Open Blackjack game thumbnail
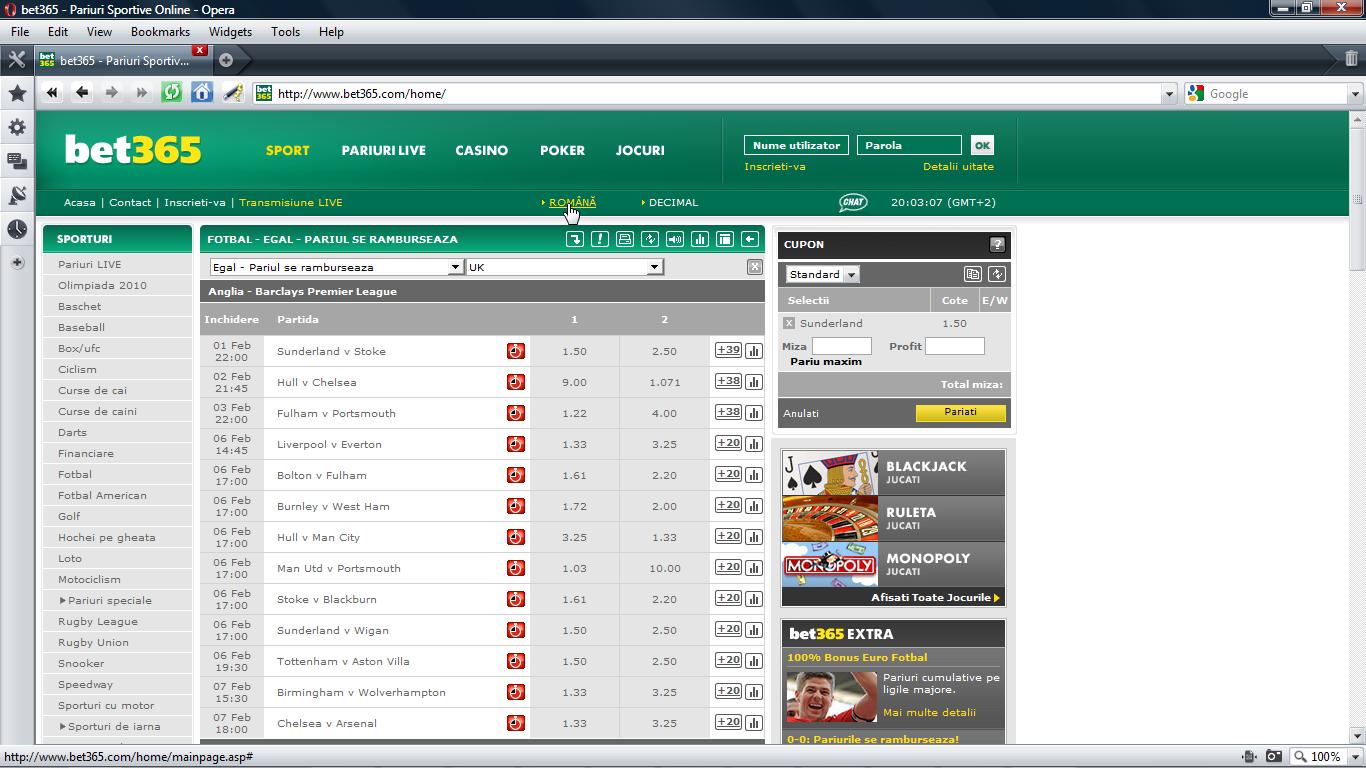Image resolution: width=1366 pixels, height=768 pixels. (x=830, y=472)
